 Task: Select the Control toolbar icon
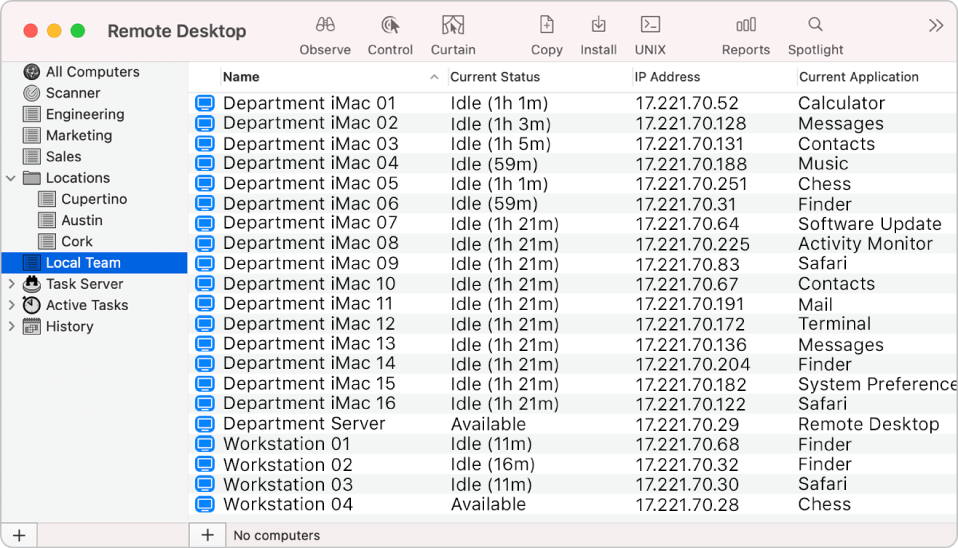pos(390,25)
